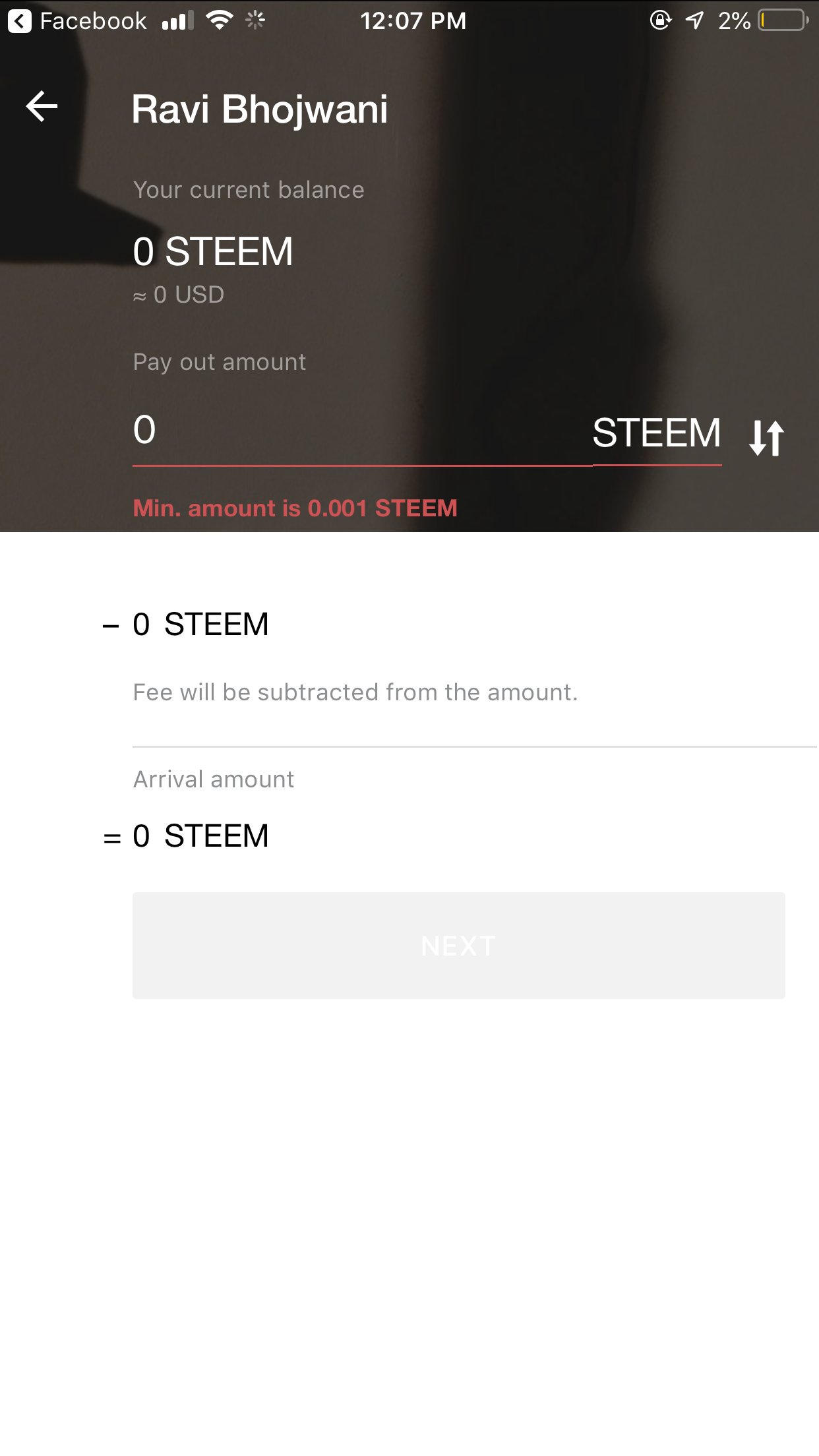This screenshot has width=819, height=1456.
Task: Tap the 12:07 PM status clock
Action: point(413,21)
